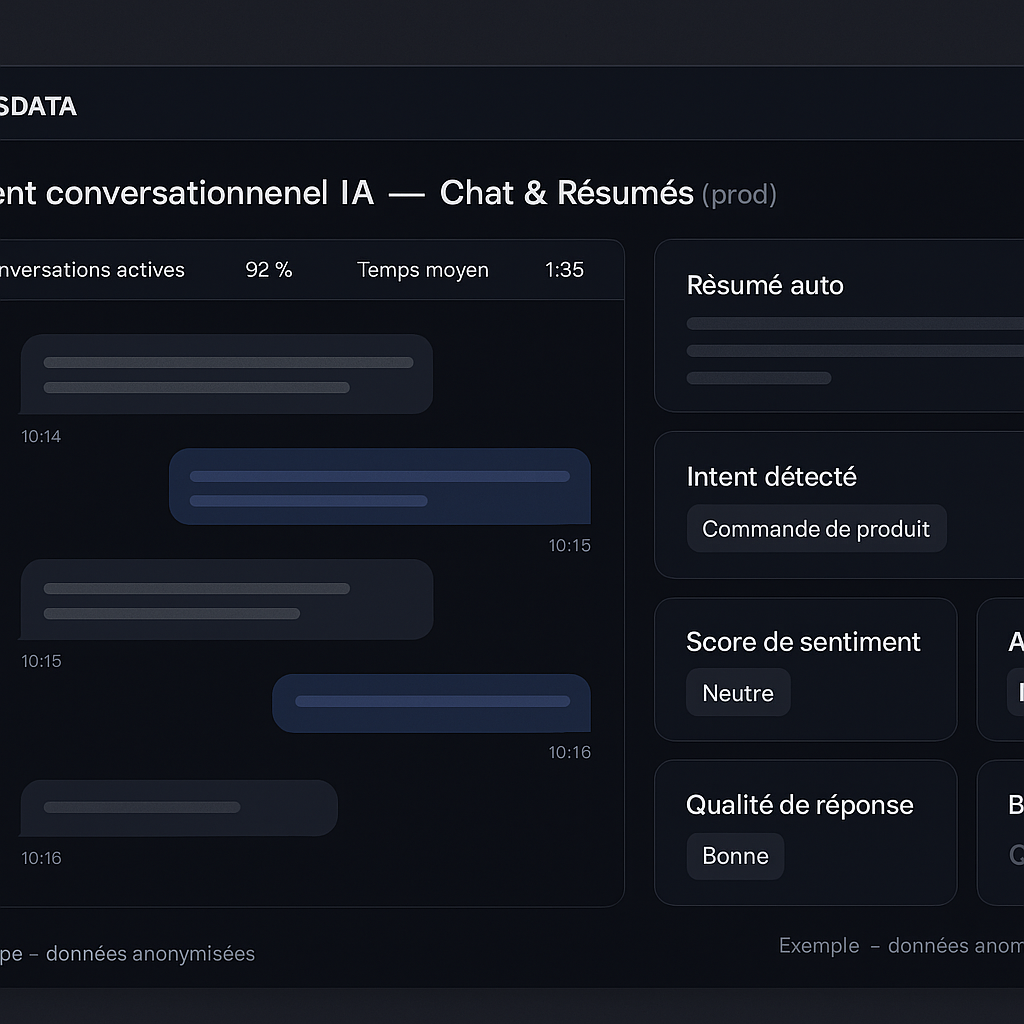Select the blue agent reply bubble
1024x1024 pixels.
[x=380, y=486]
